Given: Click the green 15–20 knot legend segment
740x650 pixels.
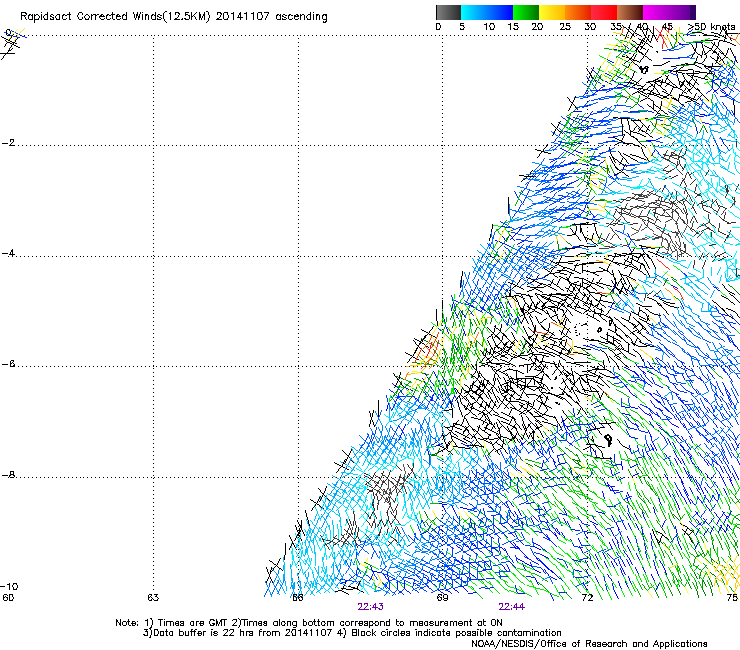Looking at the screenshot, I should 526,12.
